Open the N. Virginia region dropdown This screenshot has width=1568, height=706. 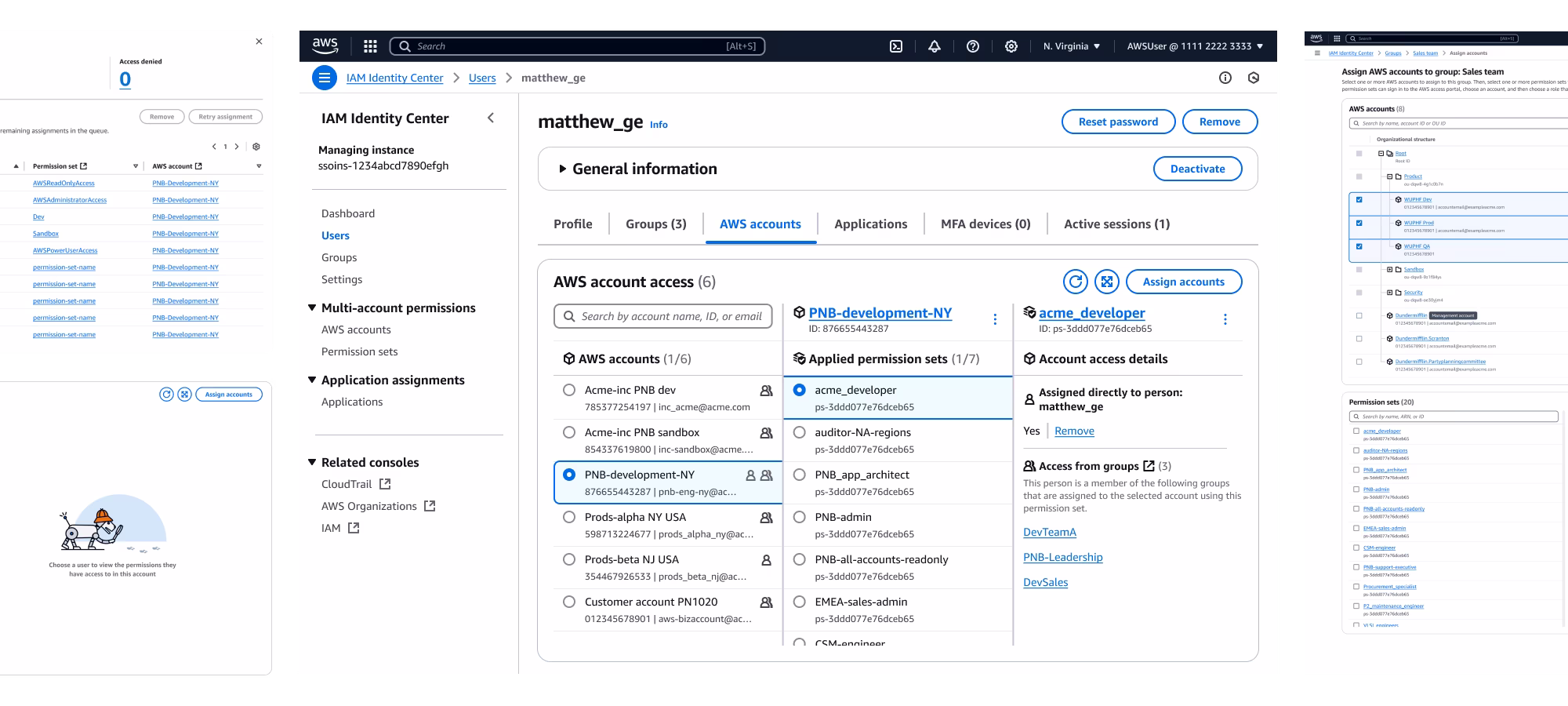(x=1072, y=46)
